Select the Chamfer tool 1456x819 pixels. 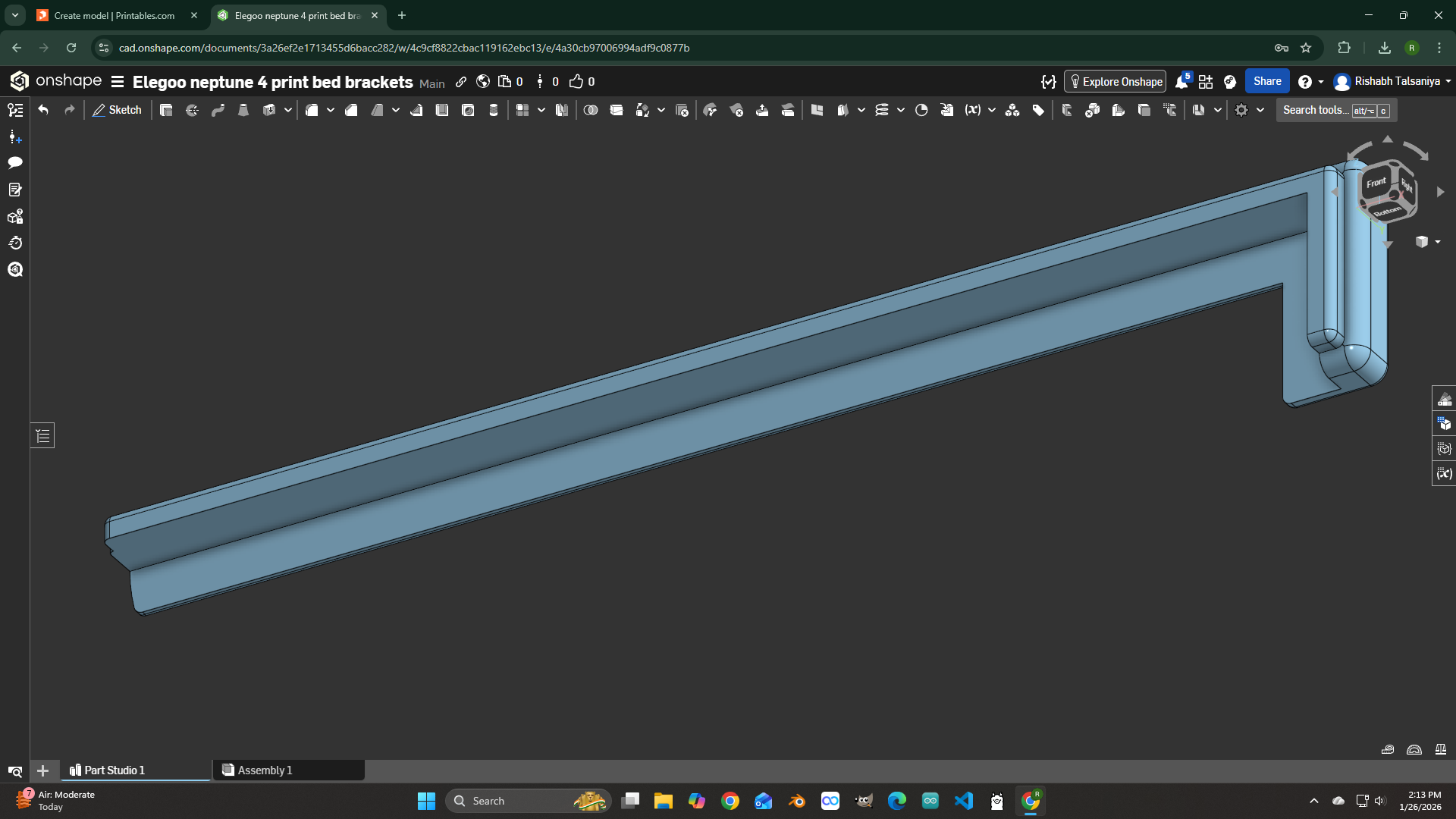351,111
